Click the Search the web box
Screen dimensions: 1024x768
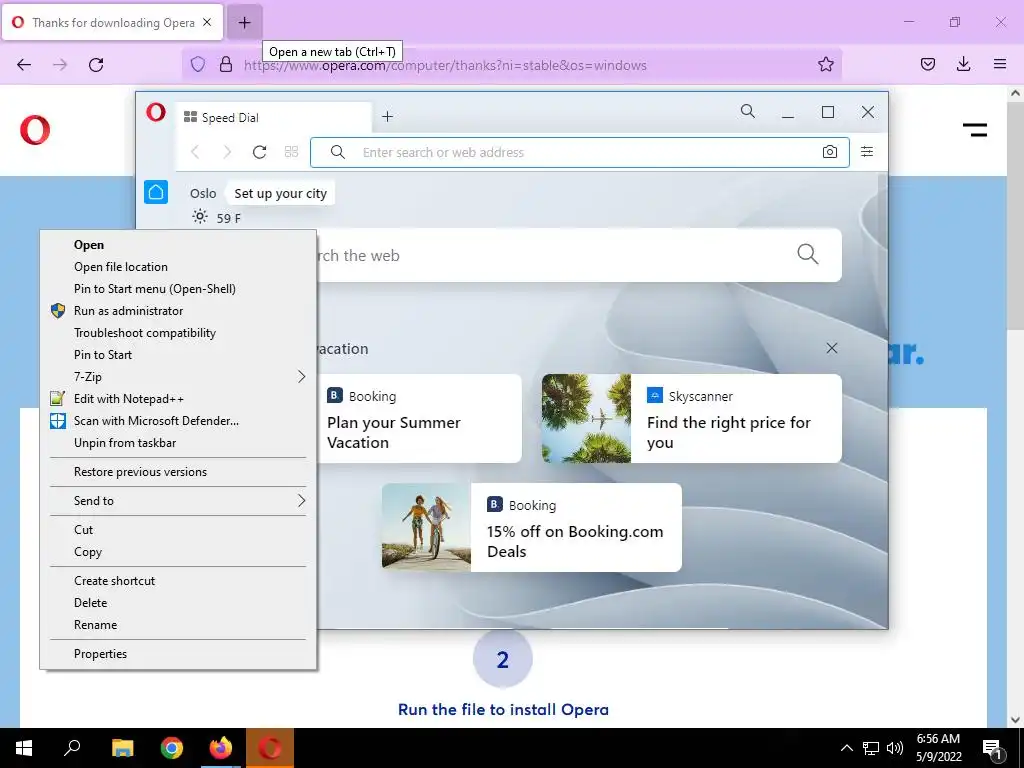[579, 255]
